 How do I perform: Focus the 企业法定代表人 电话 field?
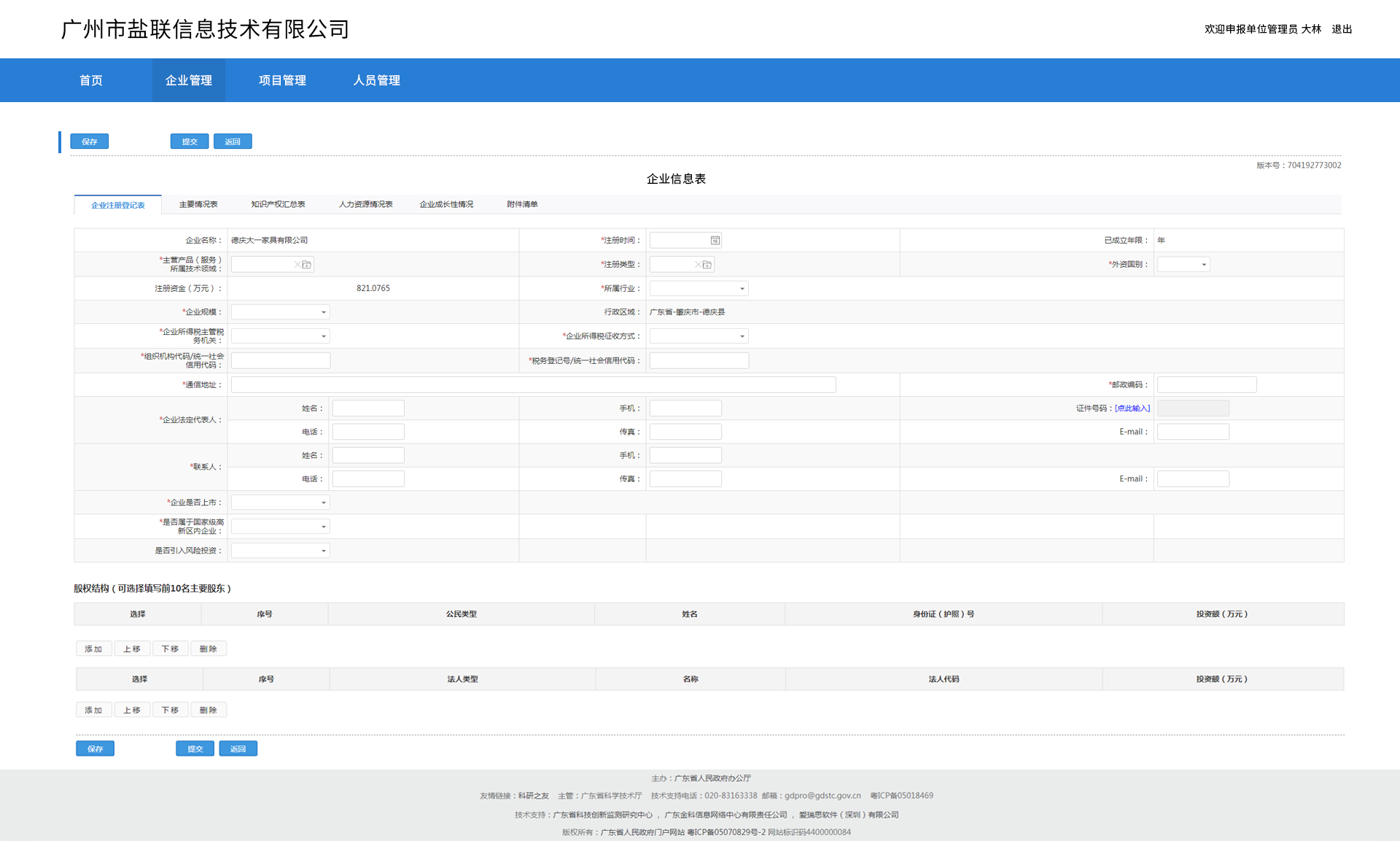(368, 432)
